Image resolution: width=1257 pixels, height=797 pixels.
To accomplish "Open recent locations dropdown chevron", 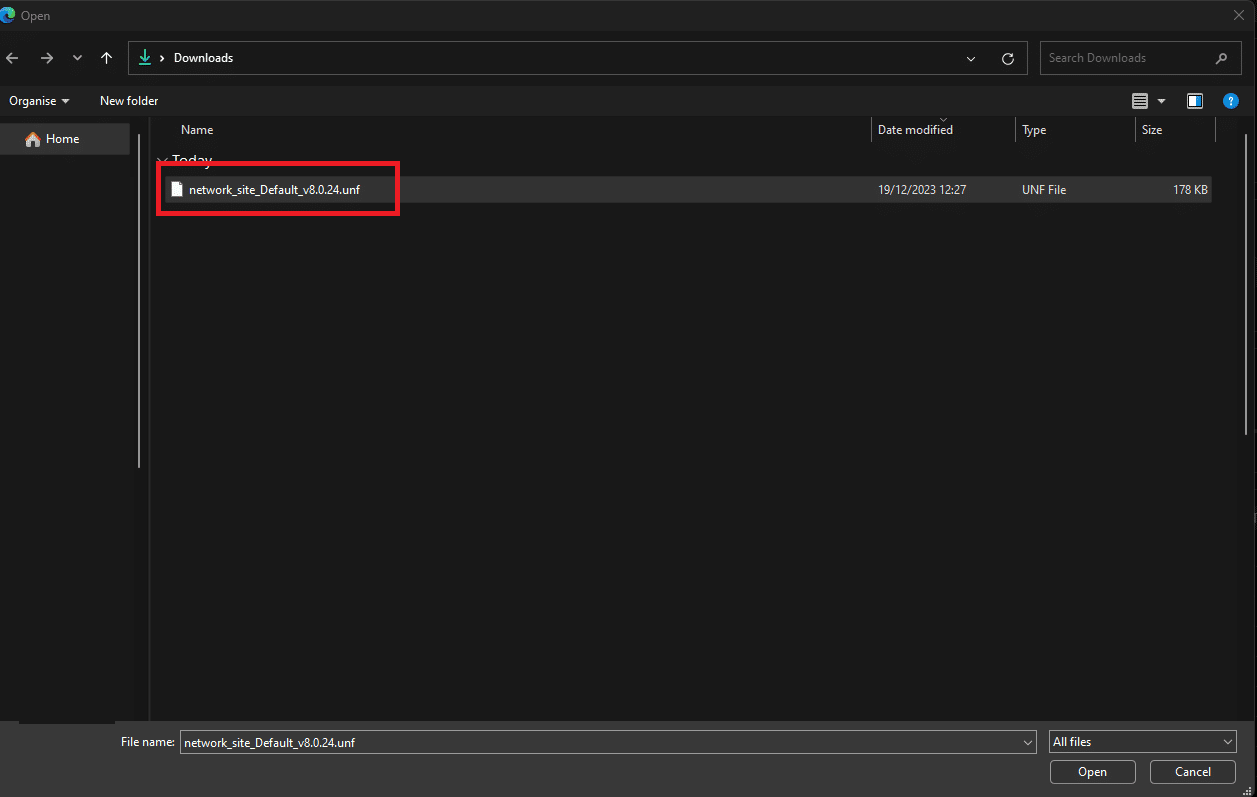I will pos(77,58).
